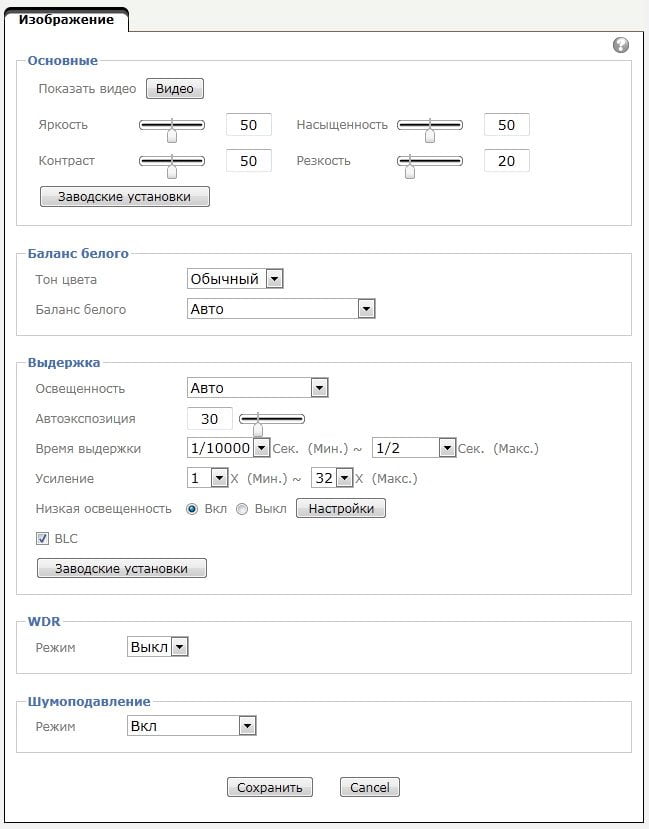Click the Видео button

[175, 89]
